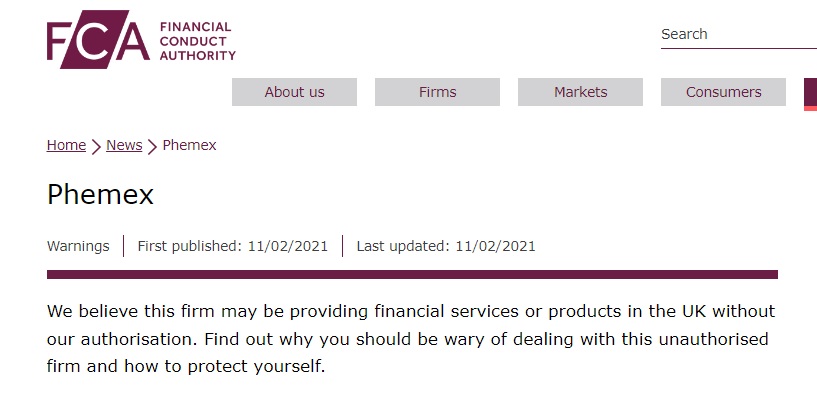Screen dimensions: 817x393
Task: Click the word 'UK' in the warning text
Action: click(694, 311)
